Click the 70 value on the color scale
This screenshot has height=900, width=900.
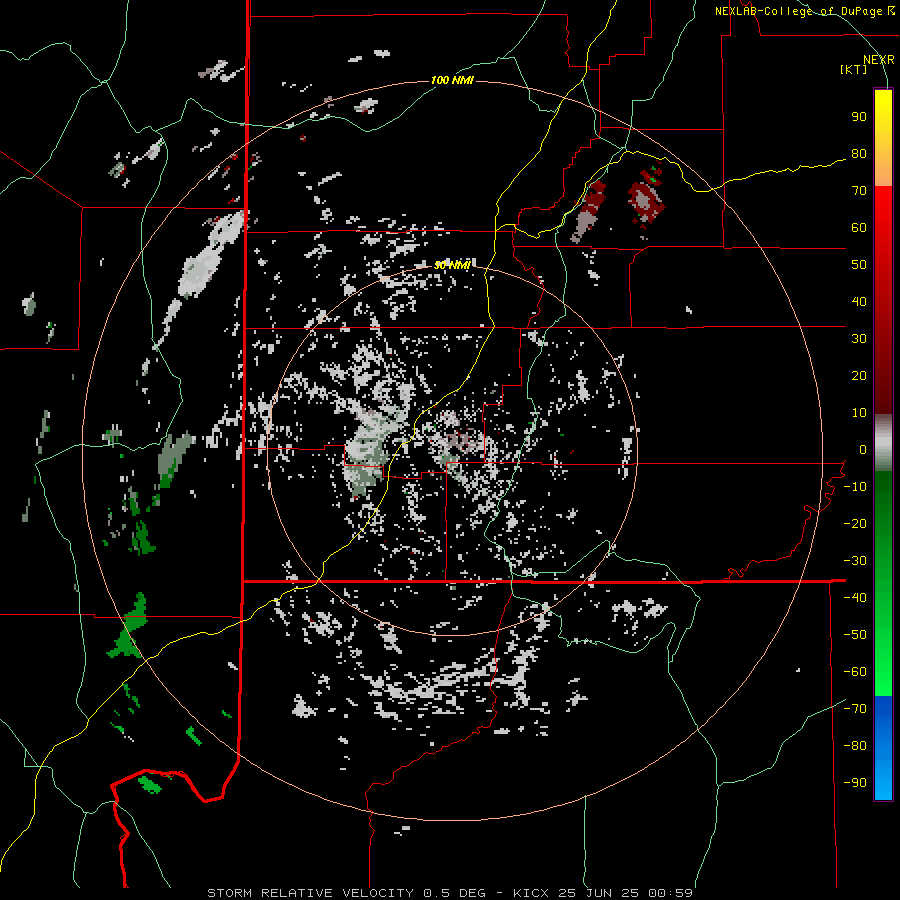pos(859,191)
